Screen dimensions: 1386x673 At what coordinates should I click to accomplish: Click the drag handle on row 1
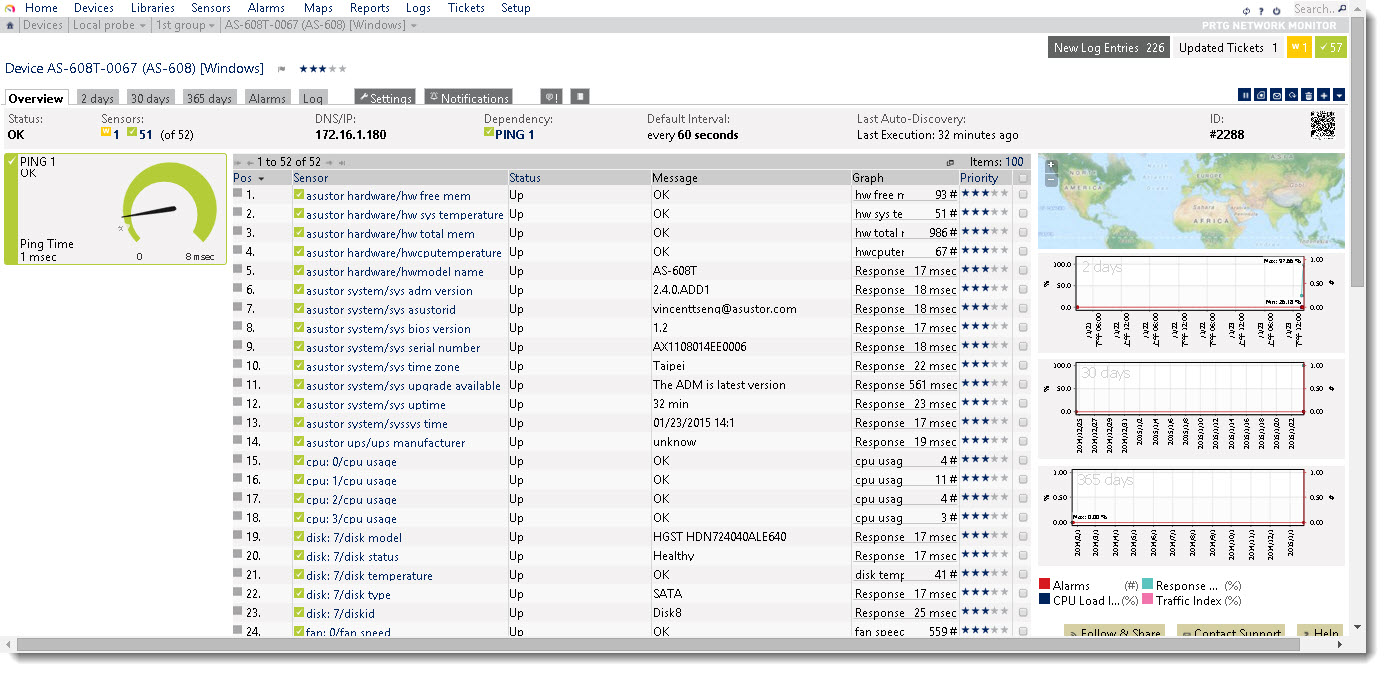(238, 193)
